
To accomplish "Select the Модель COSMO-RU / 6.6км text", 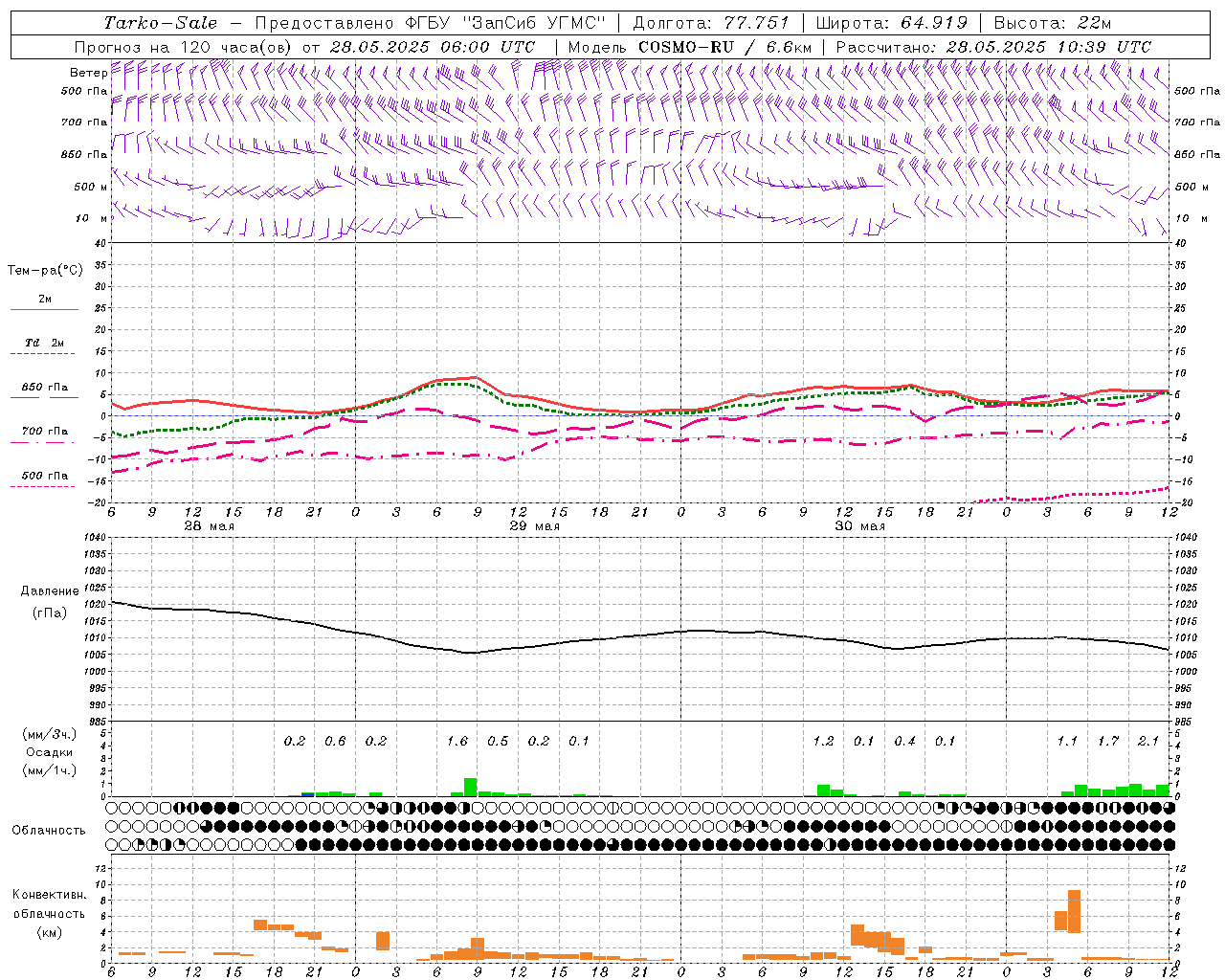I will point(689,47).
